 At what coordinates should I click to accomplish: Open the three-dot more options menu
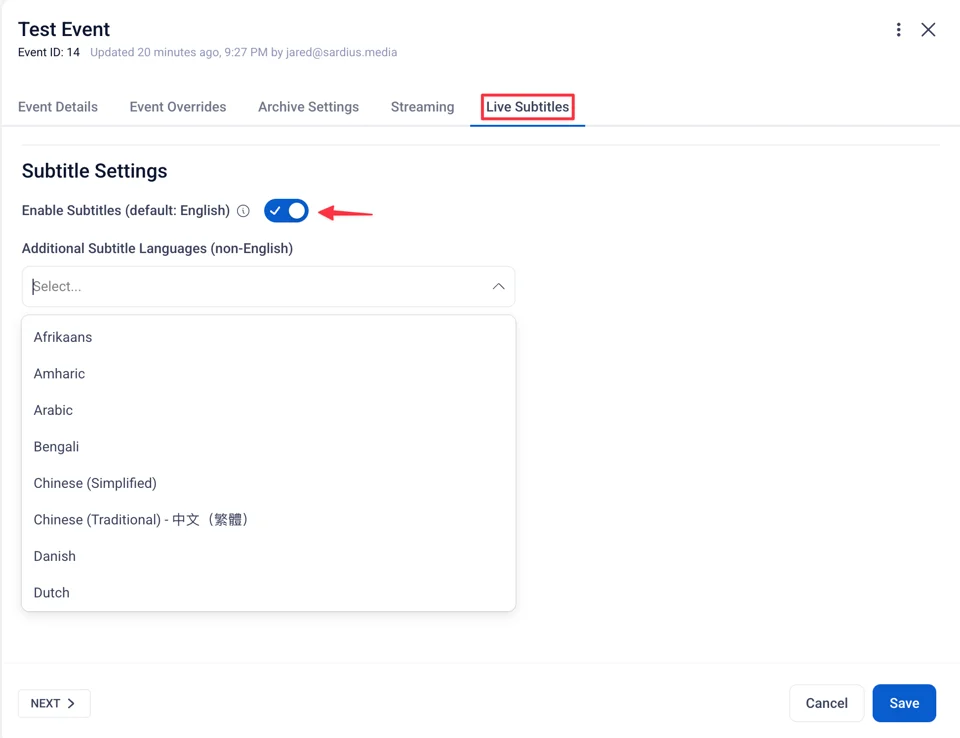(x=898, y=29)
